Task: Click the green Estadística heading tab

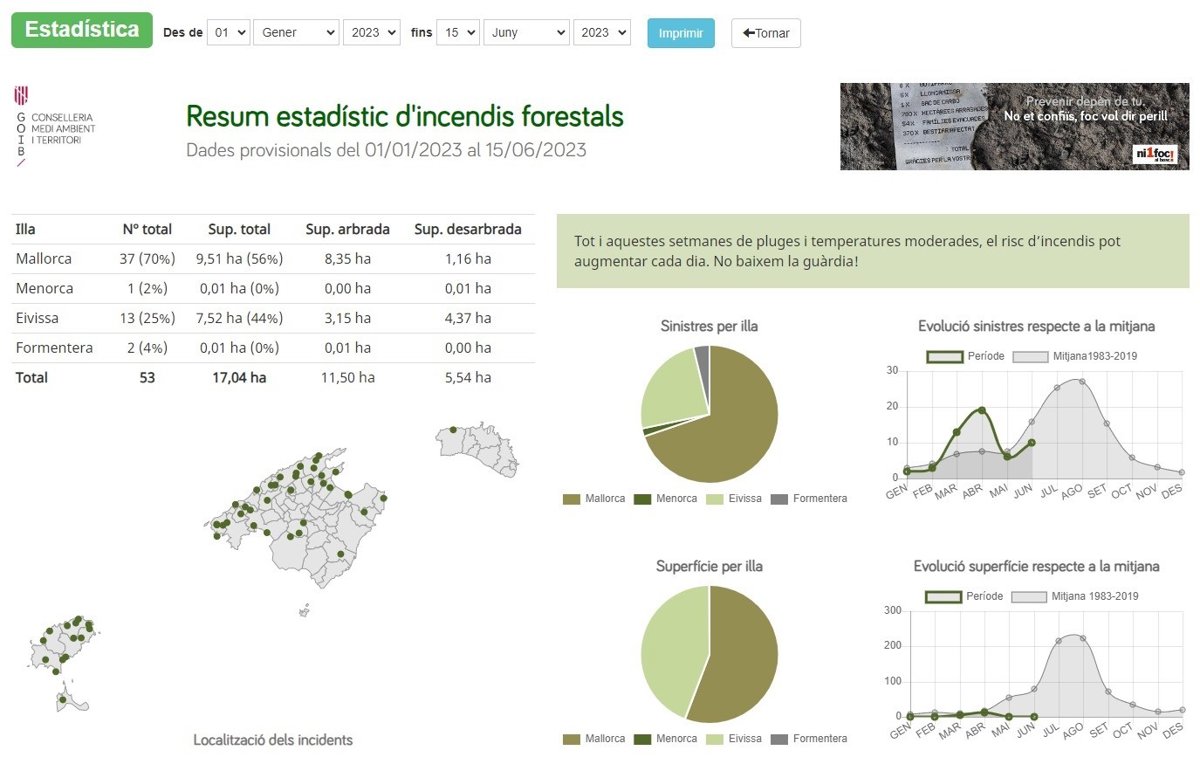Action: [x=81, y=30]
